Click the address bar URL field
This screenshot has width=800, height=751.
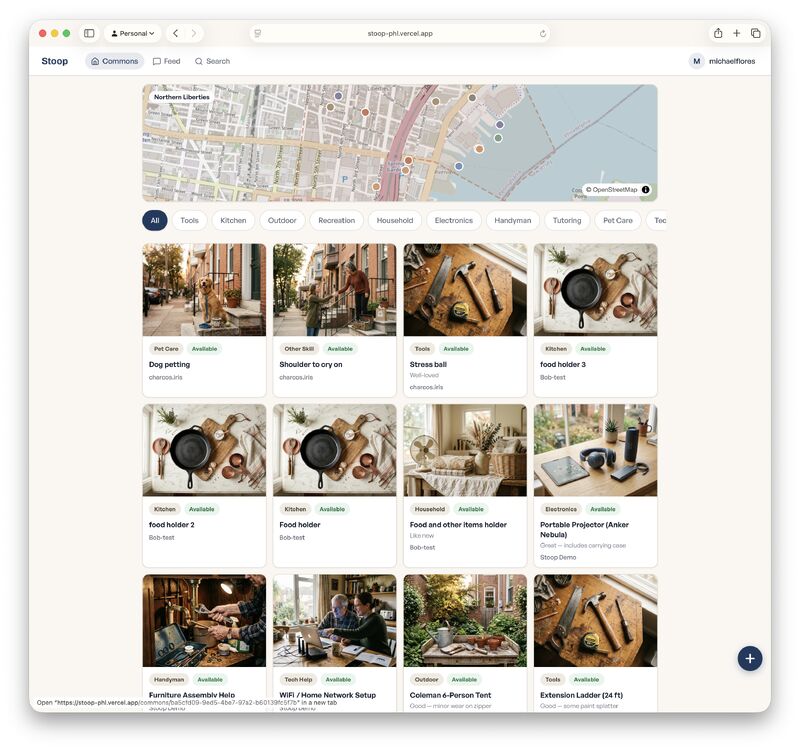(x=400, y=33)
